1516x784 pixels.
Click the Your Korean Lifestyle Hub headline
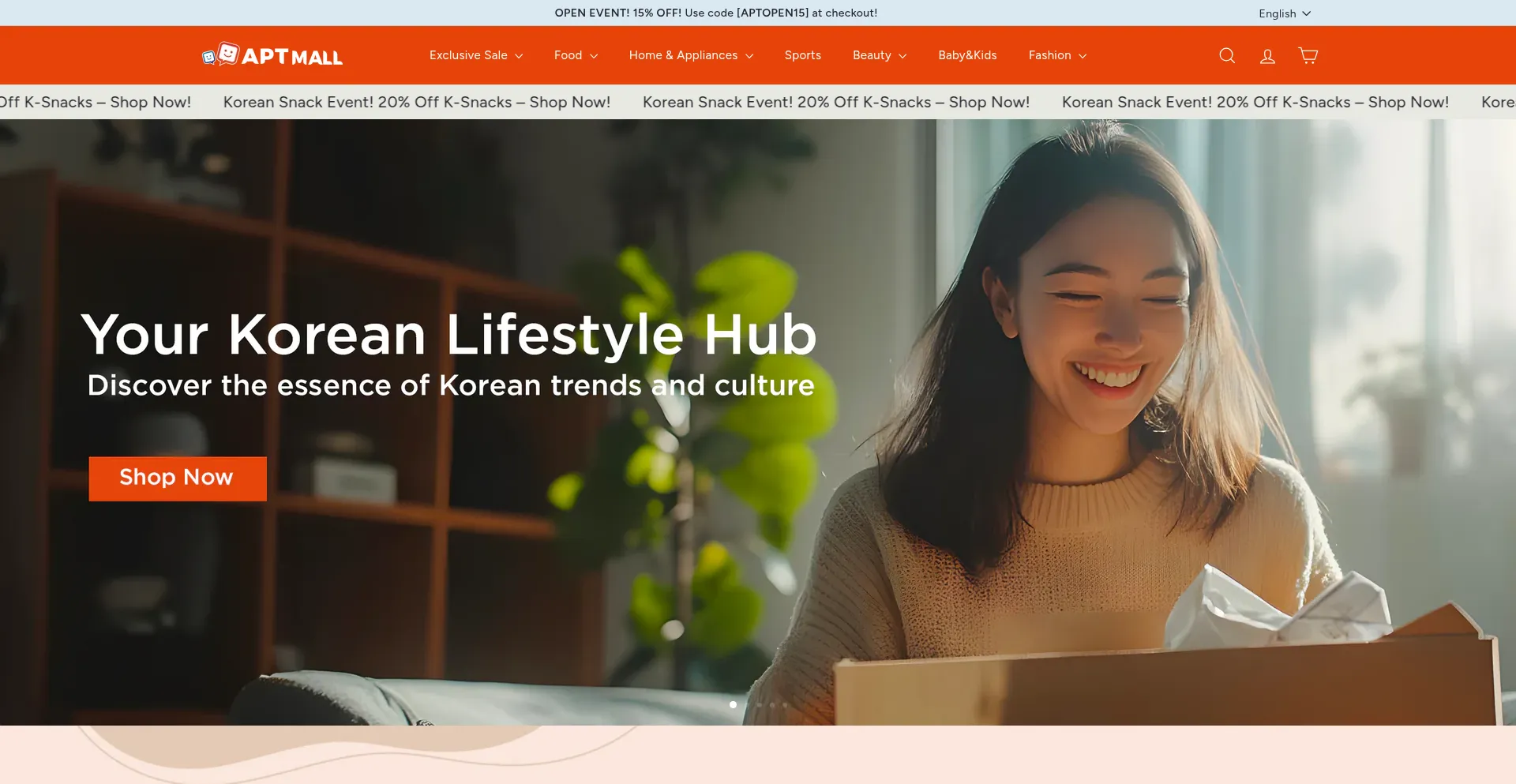(448, 335)
